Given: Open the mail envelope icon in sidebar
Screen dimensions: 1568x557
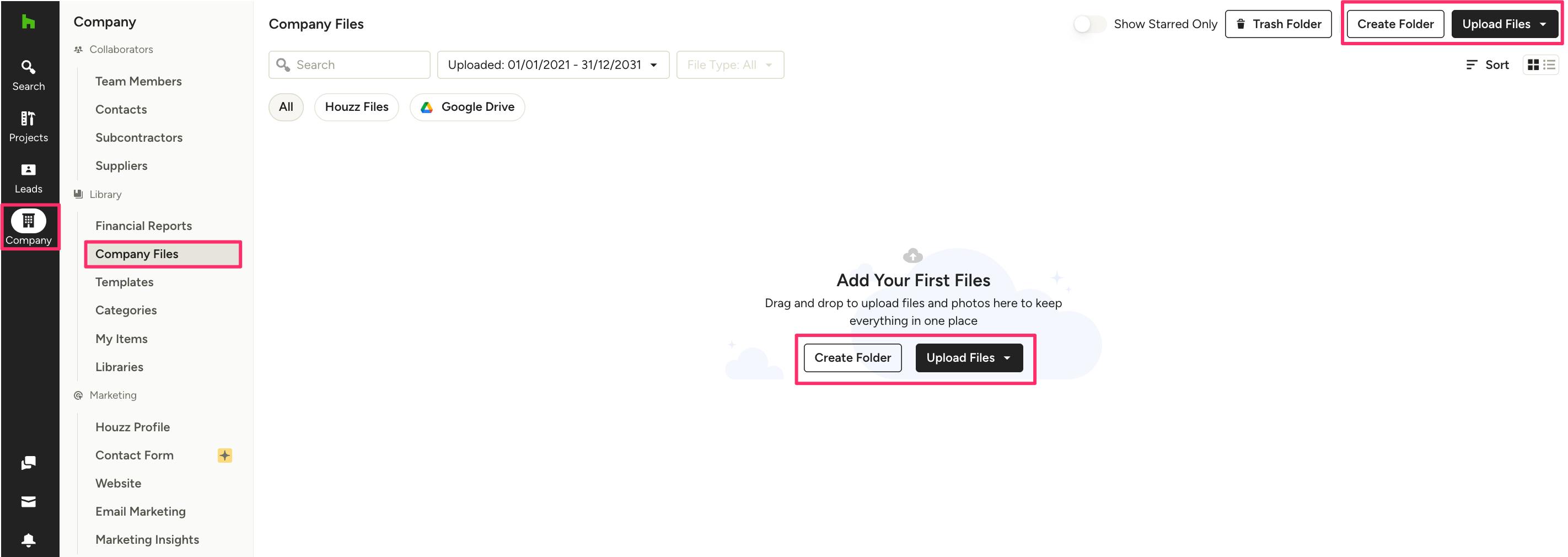Looking at the screenshot, I should point(28,502).
